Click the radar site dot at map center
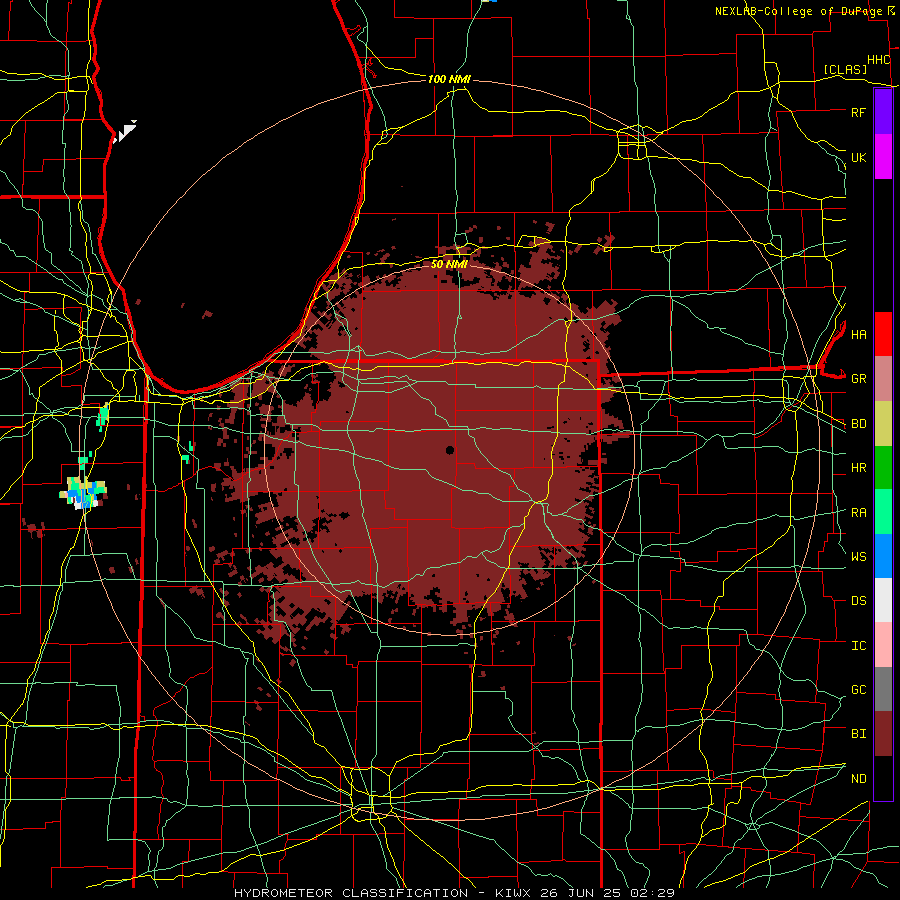 450,450
